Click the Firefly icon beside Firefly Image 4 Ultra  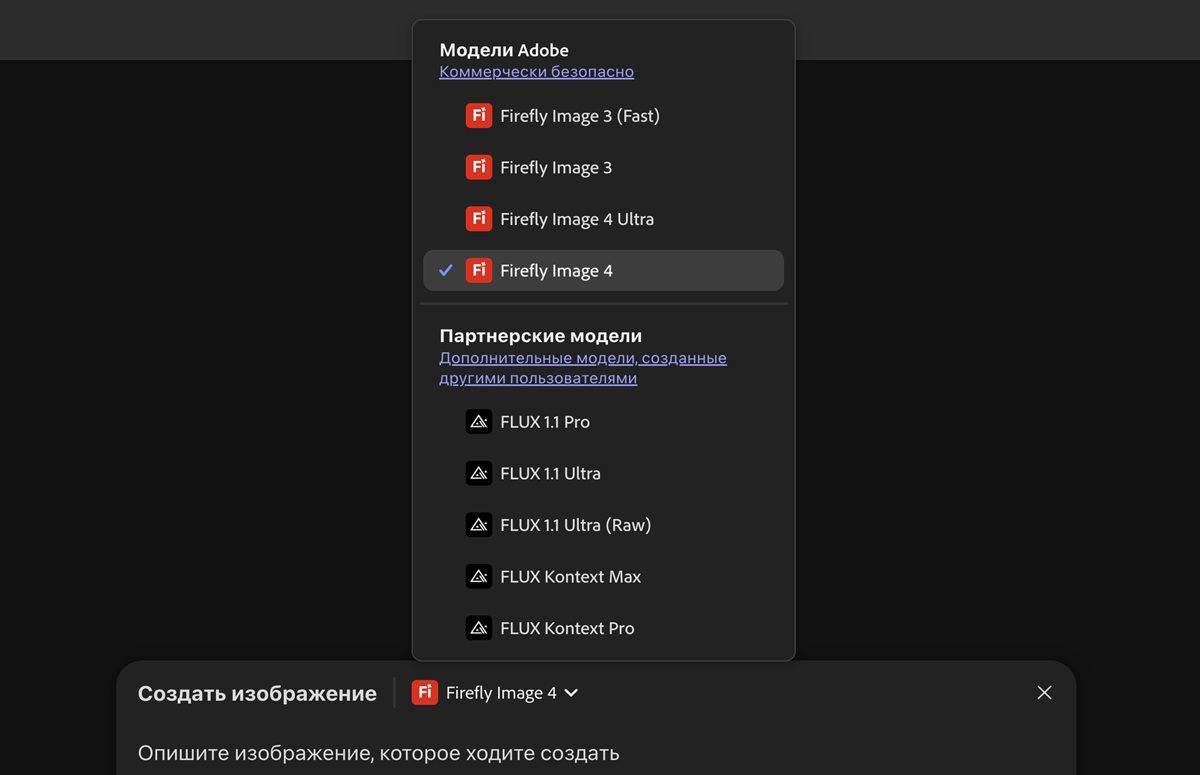click(x=479, y=219)
